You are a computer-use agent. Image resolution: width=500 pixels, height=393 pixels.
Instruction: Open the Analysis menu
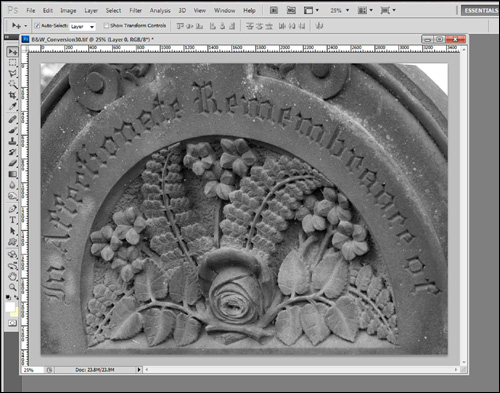160,11
